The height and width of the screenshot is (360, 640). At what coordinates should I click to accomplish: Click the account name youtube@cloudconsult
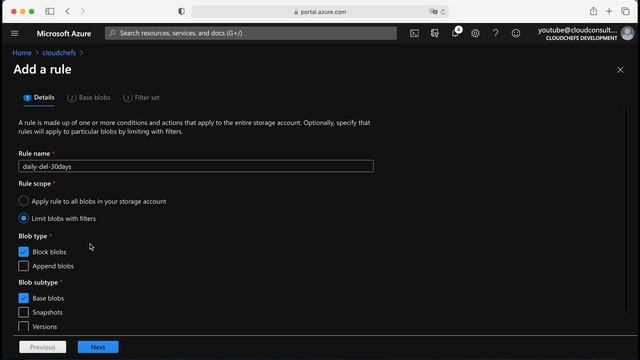[577, 30]
